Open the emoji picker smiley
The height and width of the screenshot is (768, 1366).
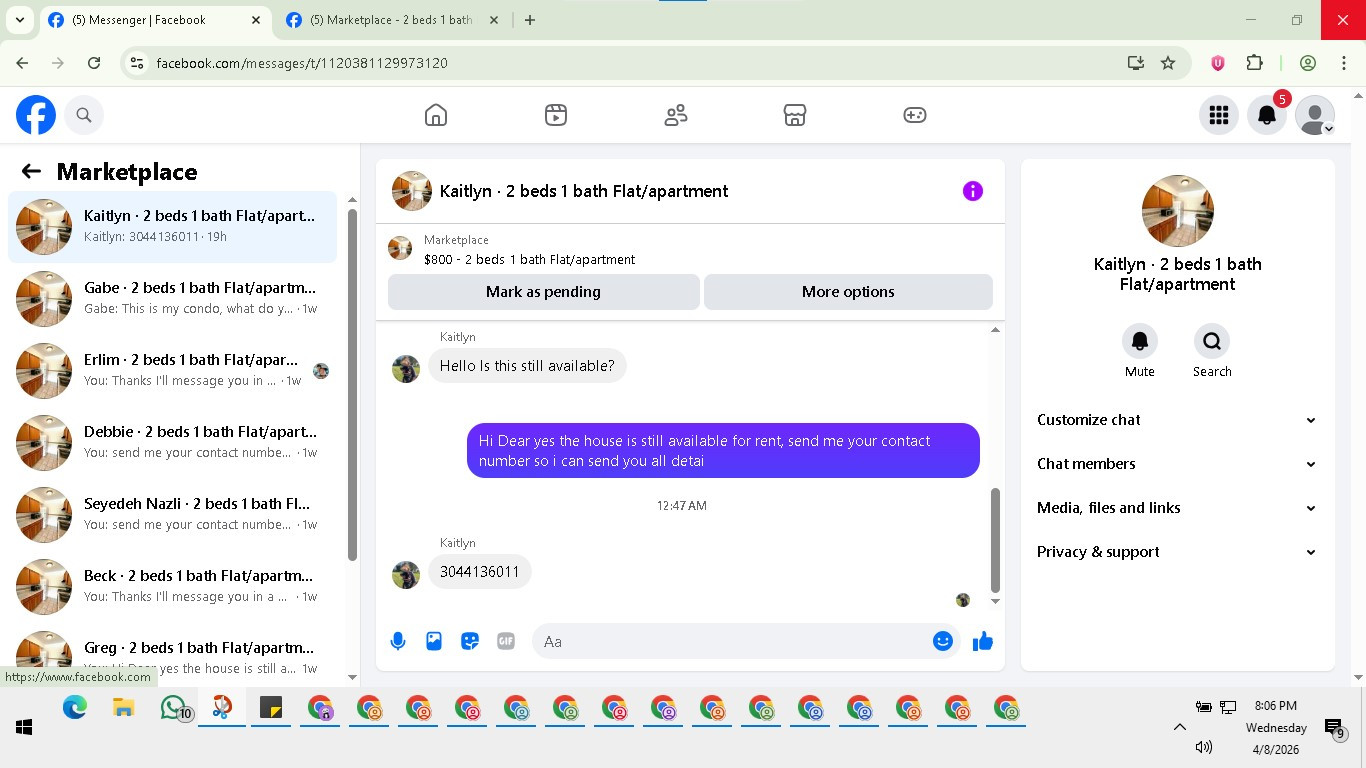click(x=943, y=641)
